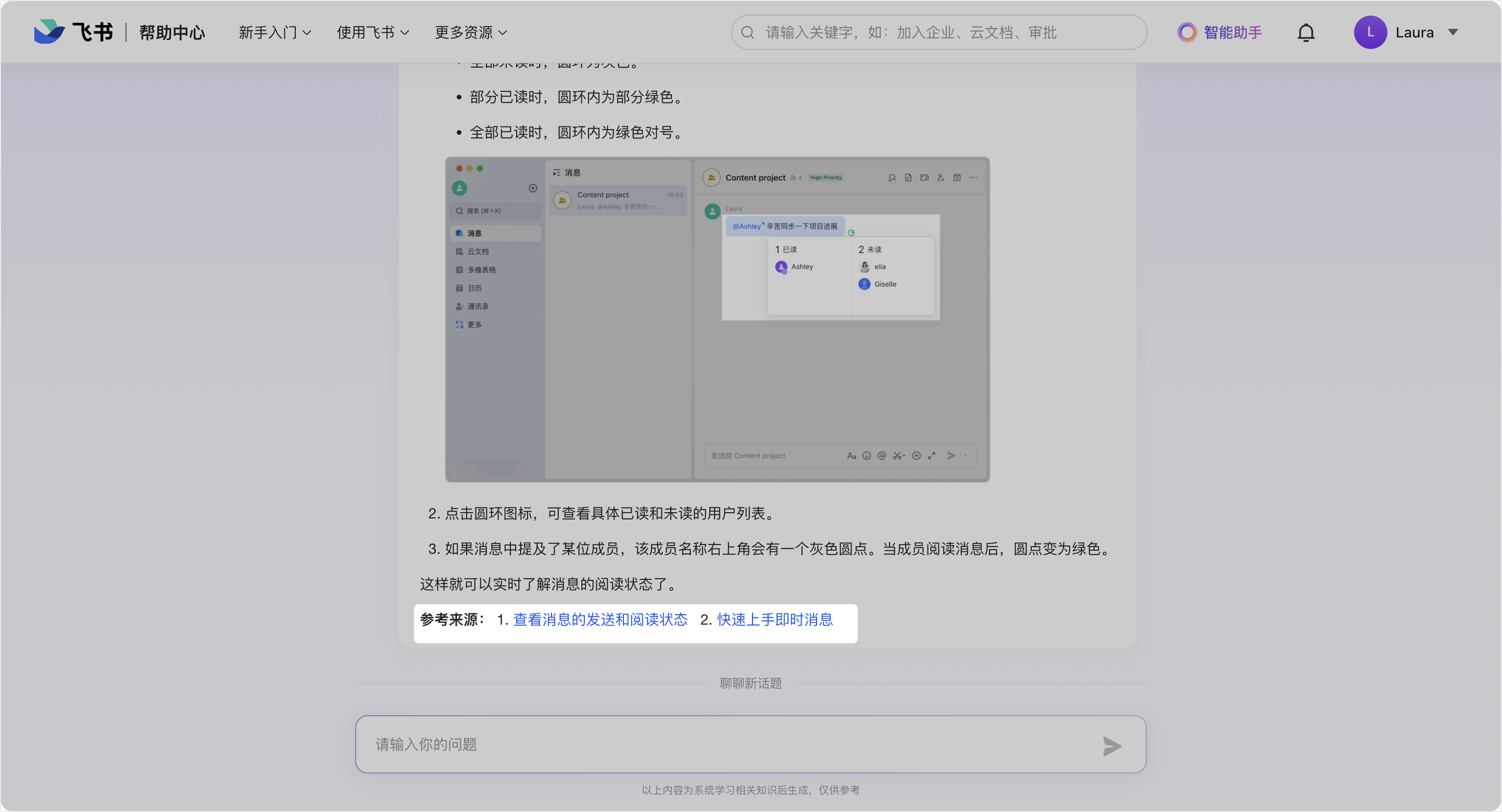This screenshot has width=1502, height=812.
Task: Expand the 使用飞书 dropdown menu
Action: 372,33
